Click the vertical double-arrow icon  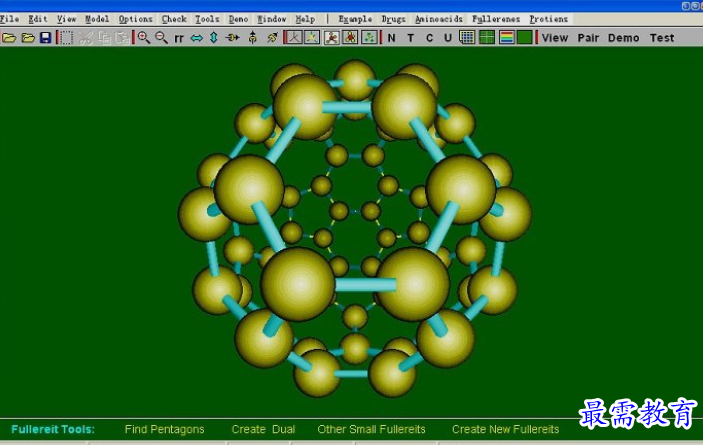point(214,38)
